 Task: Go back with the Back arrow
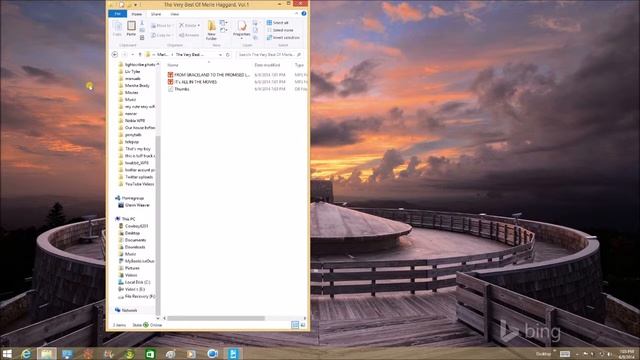(115, 54)
